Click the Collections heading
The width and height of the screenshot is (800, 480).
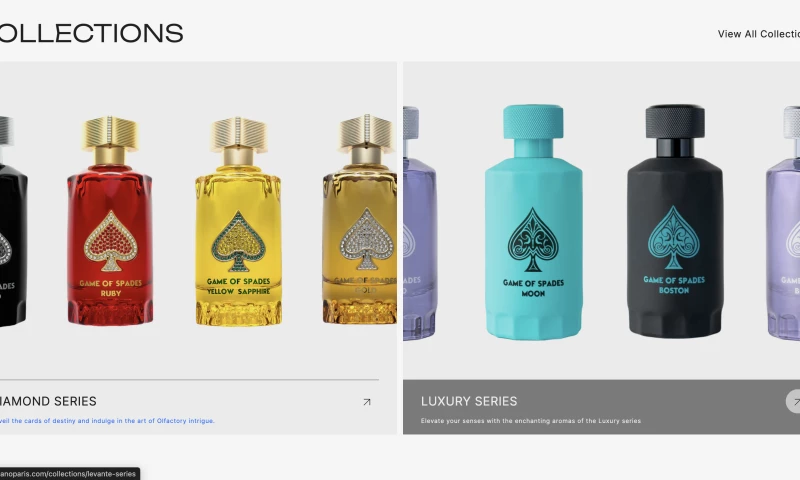point(91,33)
